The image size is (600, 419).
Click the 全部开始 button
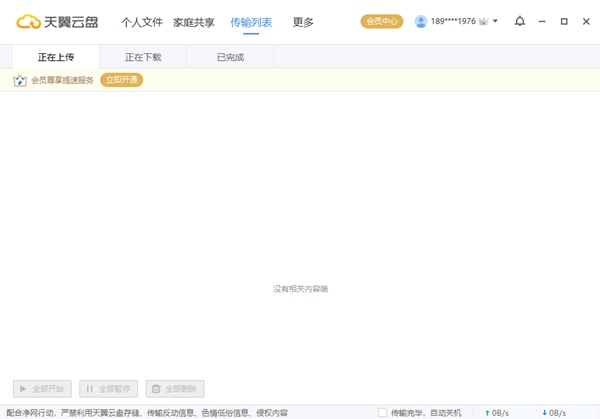point(42,389)
